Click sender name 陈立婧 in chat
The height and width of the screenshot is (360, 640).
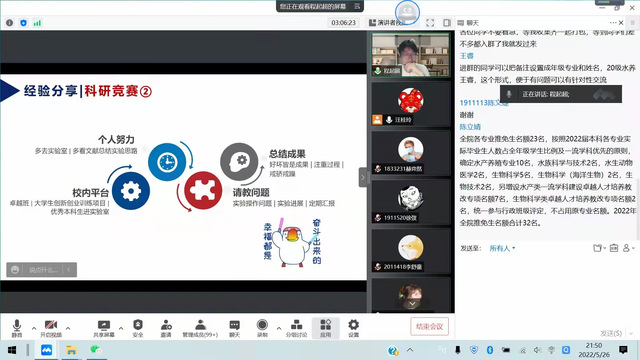tap(470, 127)
